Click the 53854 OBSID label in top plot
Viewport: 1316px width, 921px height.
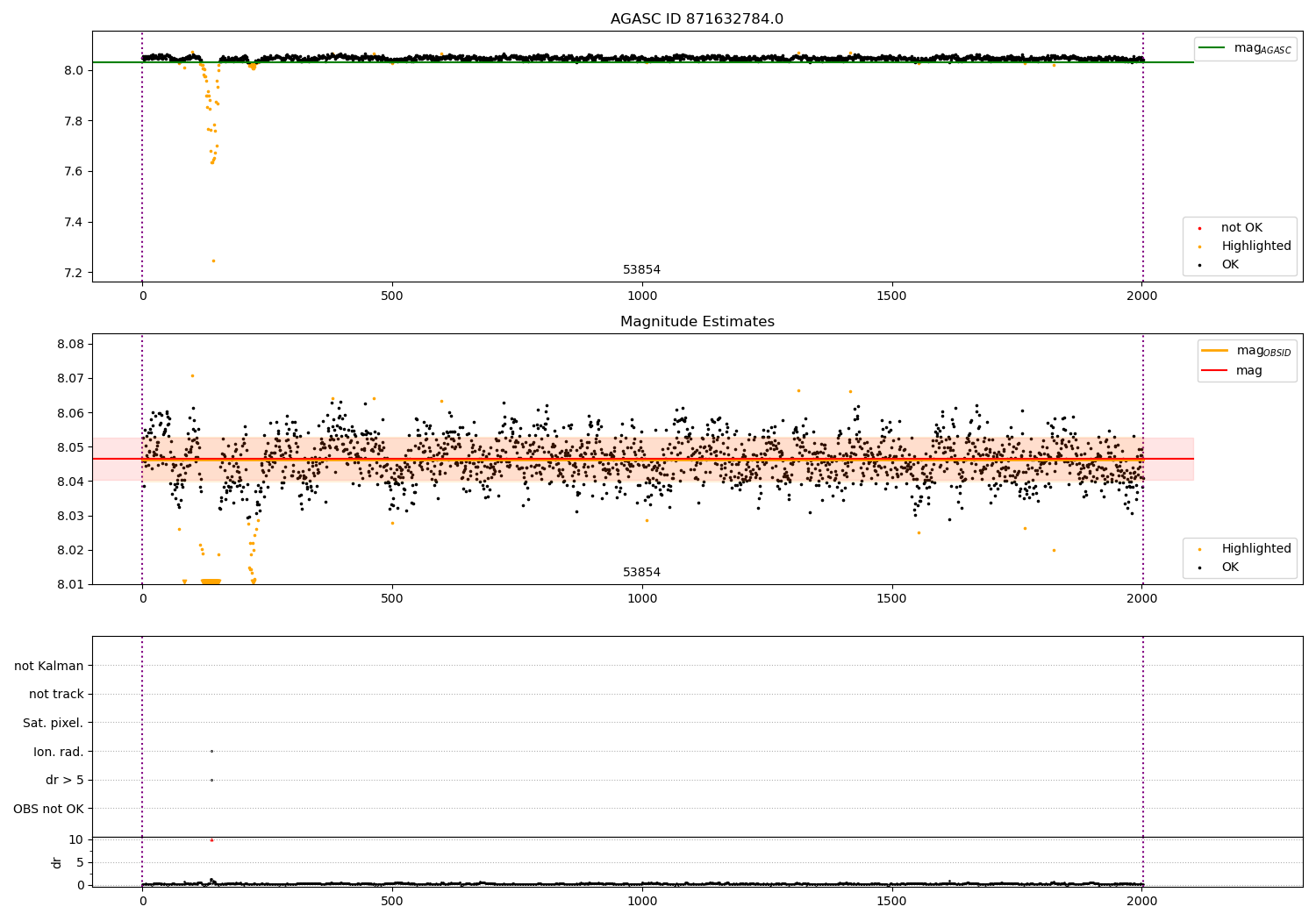point(641,270)
